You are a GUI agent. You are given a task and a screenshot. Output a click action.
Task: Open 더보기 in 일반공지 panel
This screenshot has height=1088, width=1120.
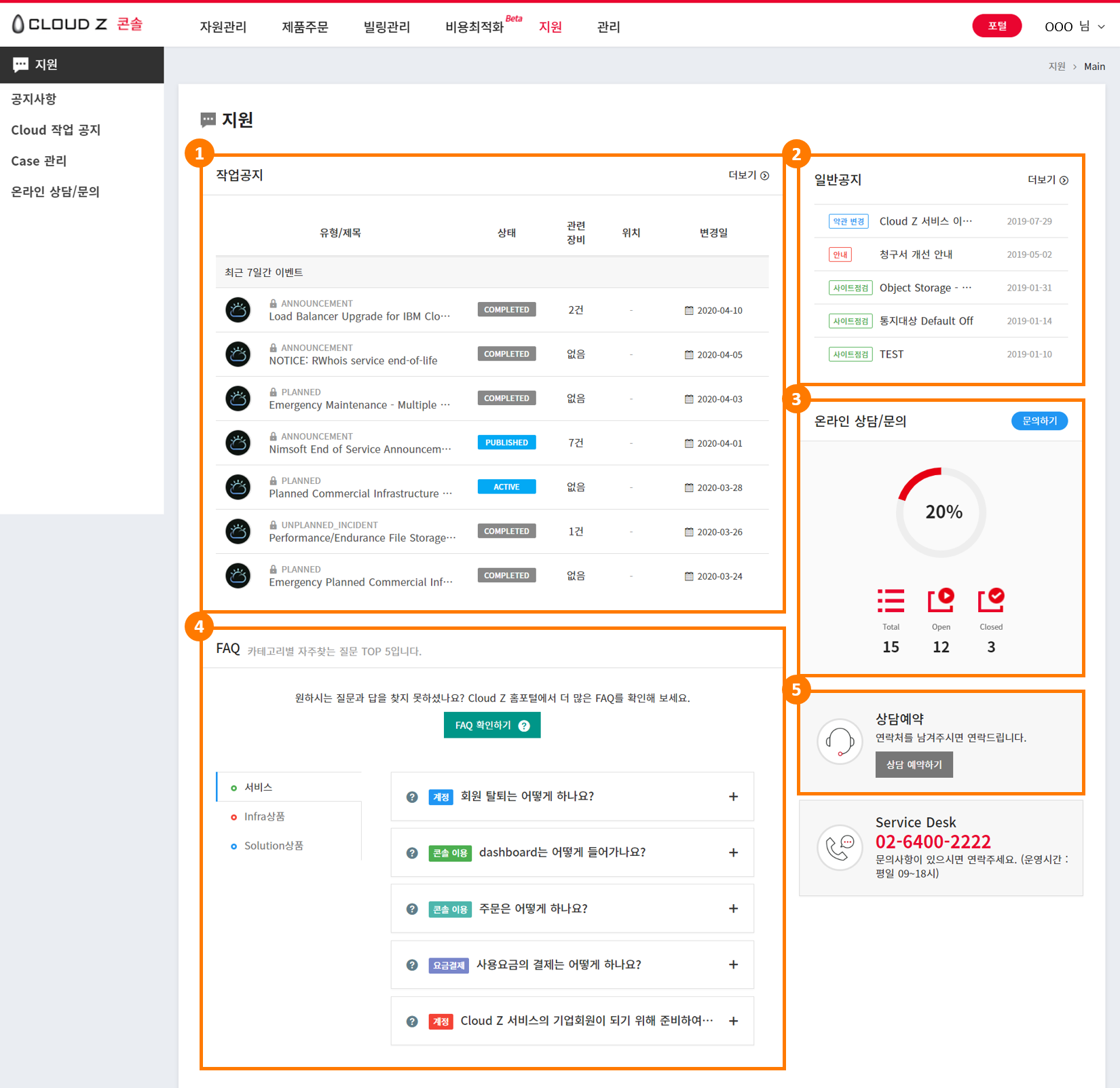tap(1048, 180)
